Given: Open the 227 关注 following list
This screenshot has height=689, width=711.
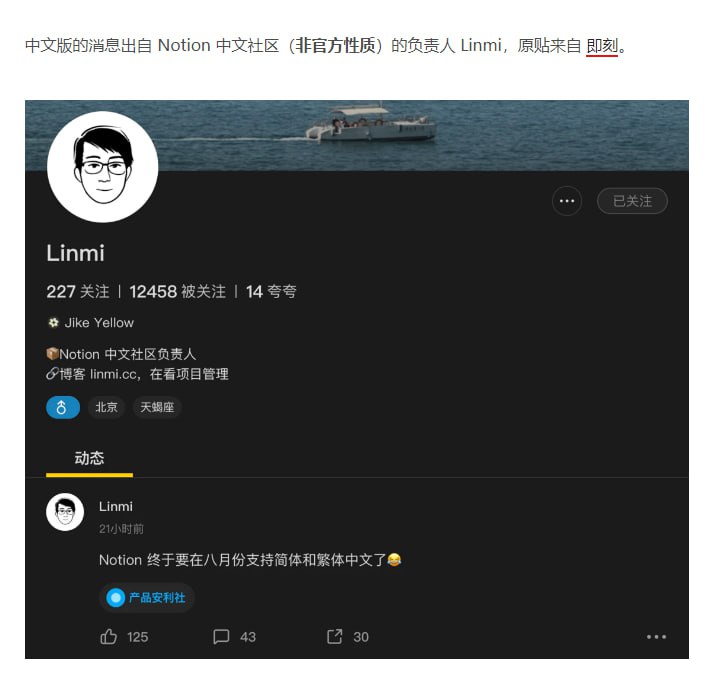Looking at the screenshot, I should [x=78, y=292].
